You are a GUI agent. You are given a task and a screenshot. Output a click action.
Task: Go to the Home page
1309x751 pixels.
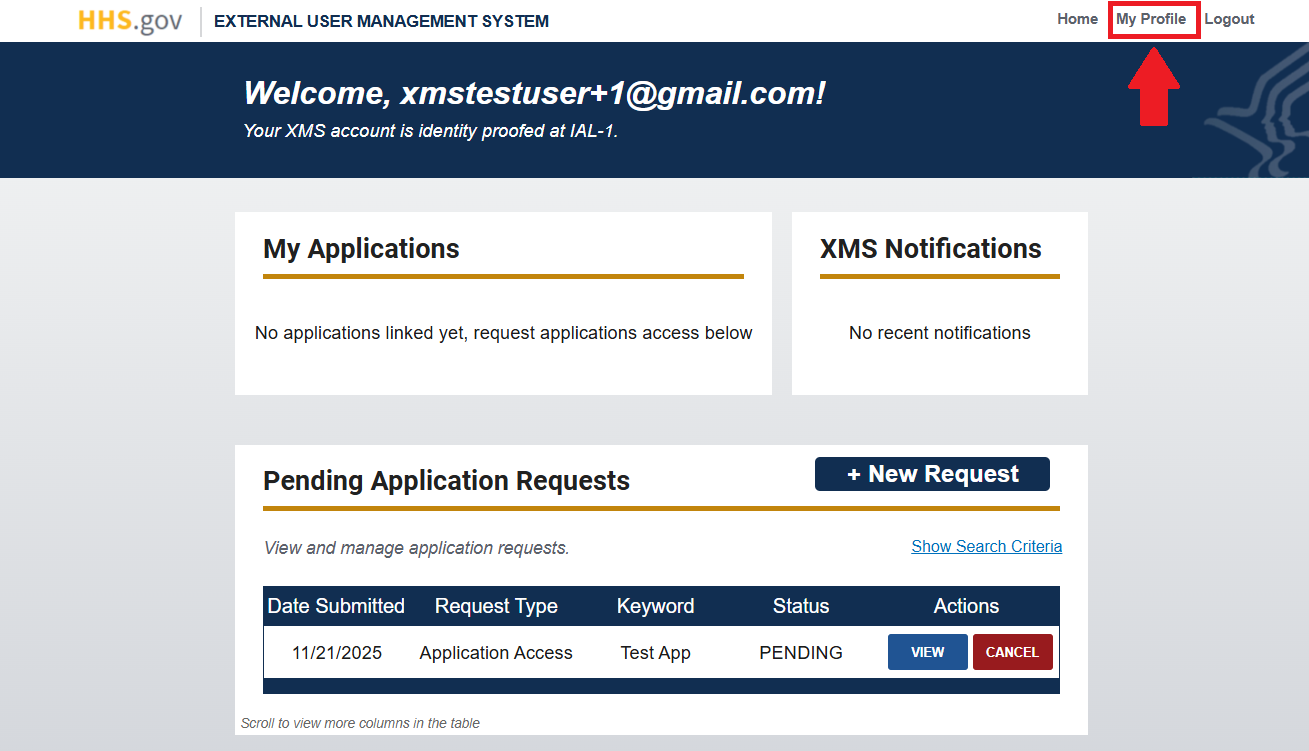[x=1077, y=19]
